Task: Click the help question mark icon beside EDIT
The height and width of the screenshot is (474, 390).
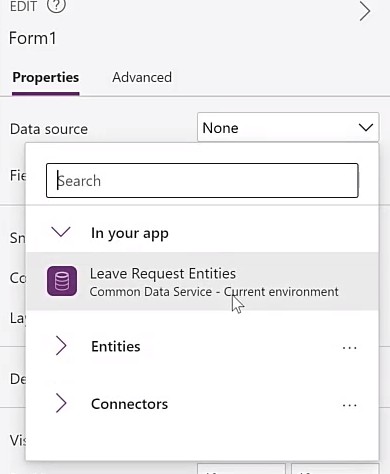Action: pos(56,5)
